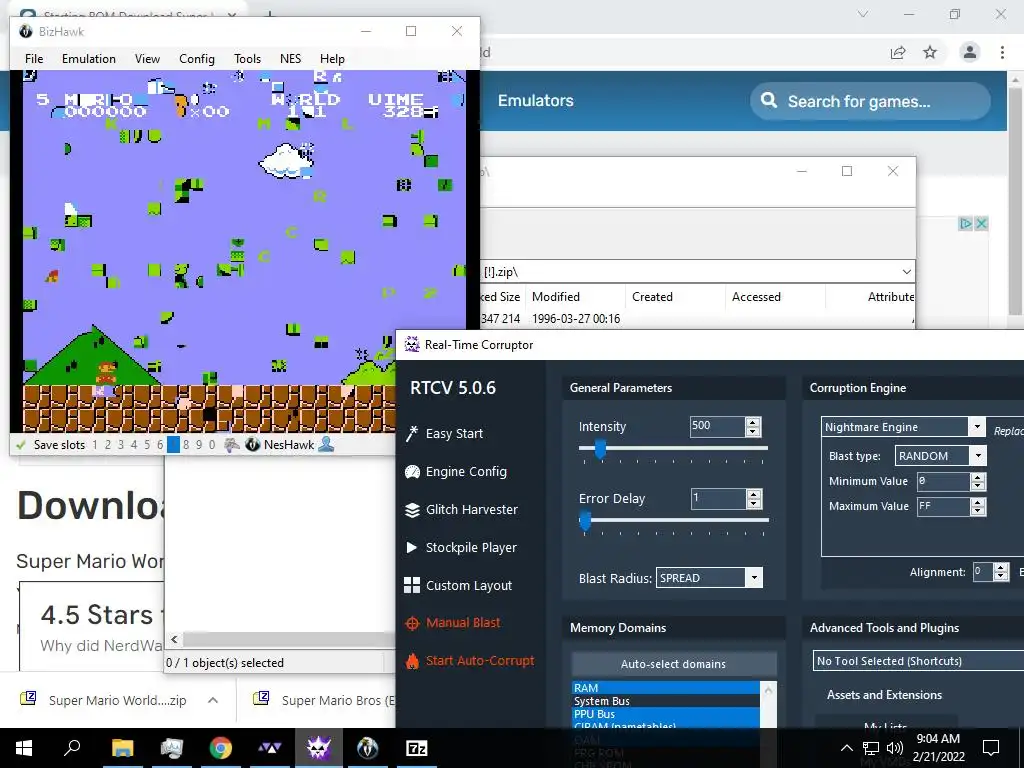Open BizHawk File menu

tap(34, 59)
